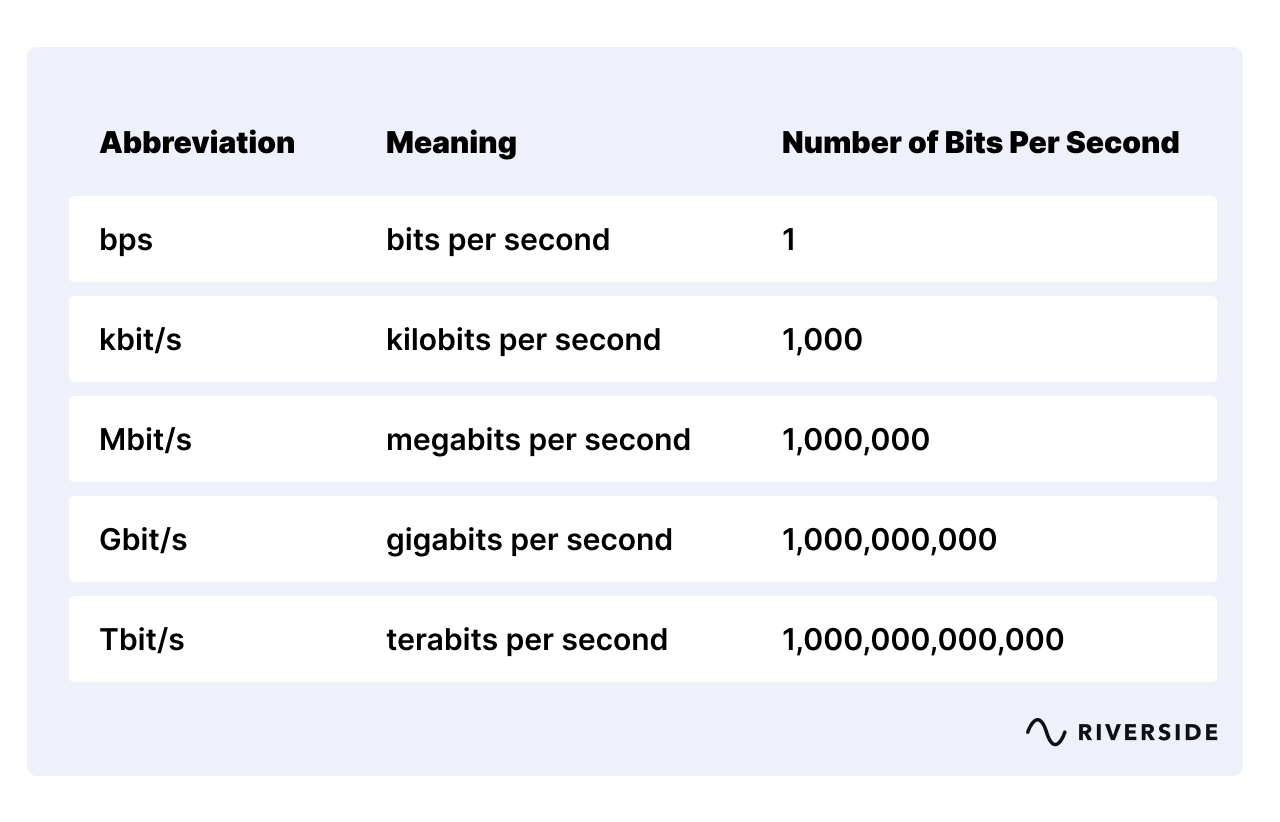Click the terabits per second text

pyautogui.click(x=527, y=640)
